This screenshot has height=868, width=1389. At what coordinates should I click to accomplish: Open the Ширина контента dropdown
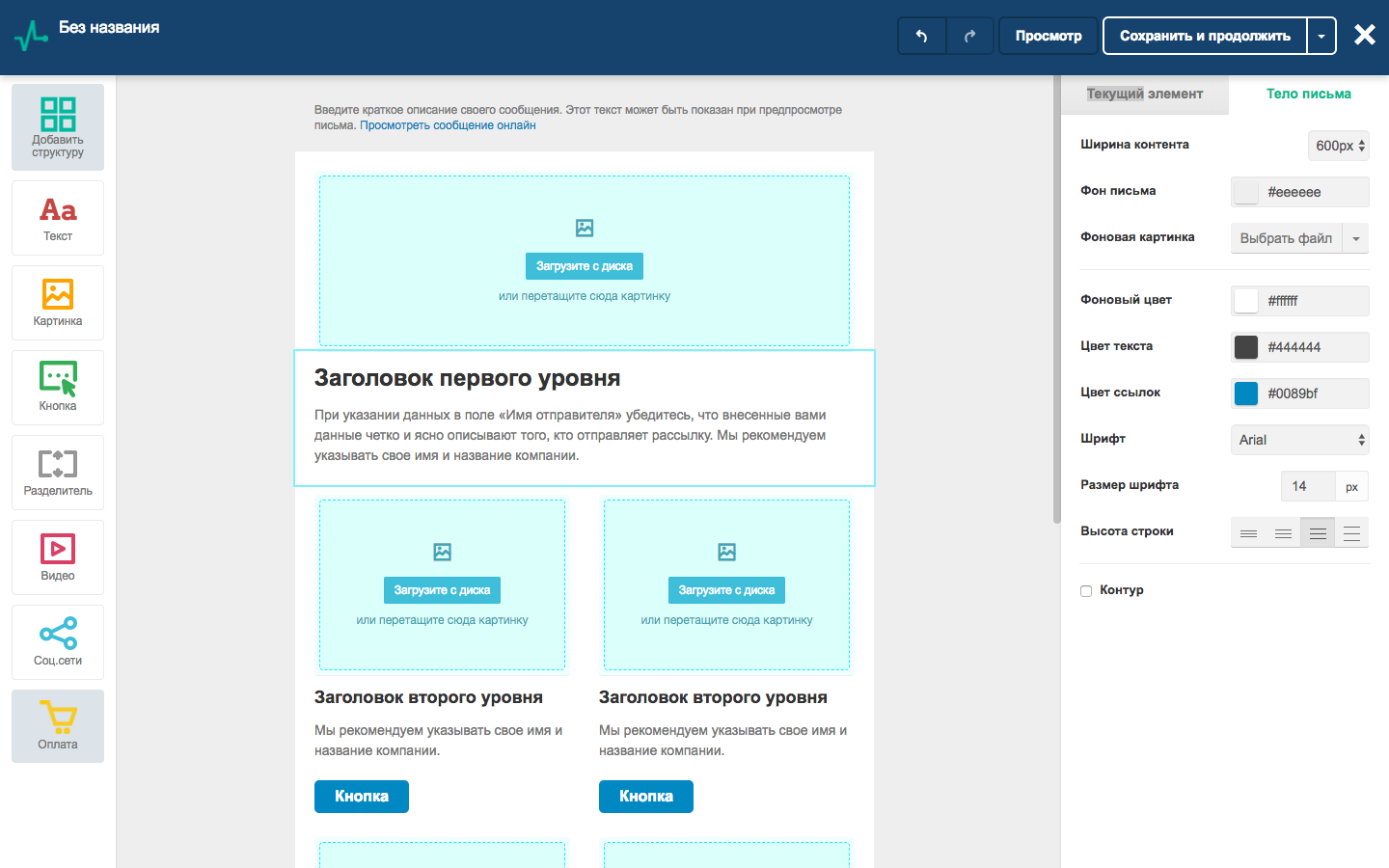(1339, 146)
